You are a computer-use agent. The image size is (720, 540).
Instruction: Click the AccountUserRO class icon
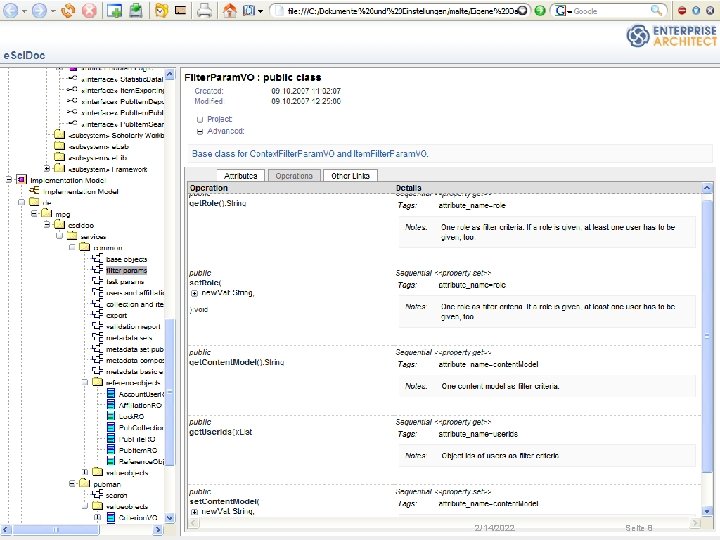111,394
